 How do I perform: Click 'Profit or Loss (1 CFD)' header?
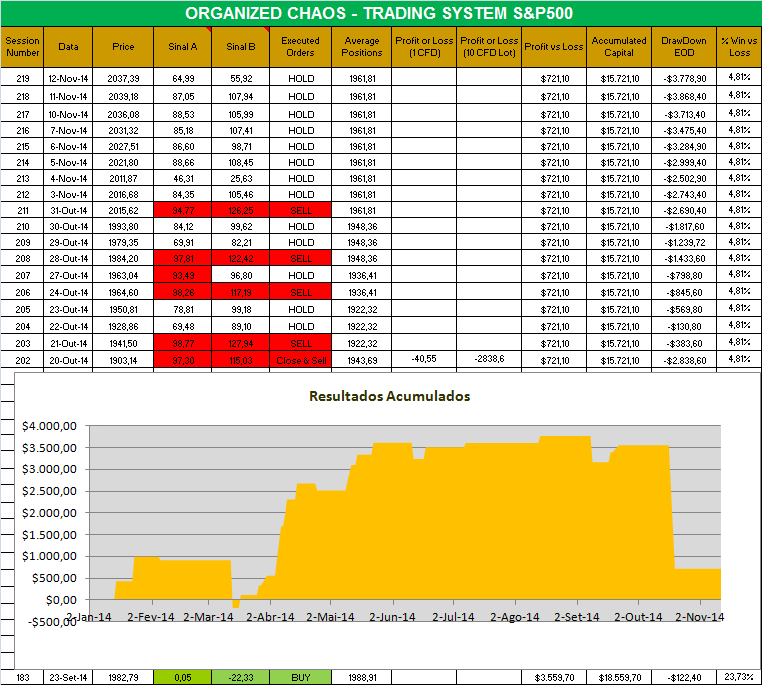(x=424, y=47)
